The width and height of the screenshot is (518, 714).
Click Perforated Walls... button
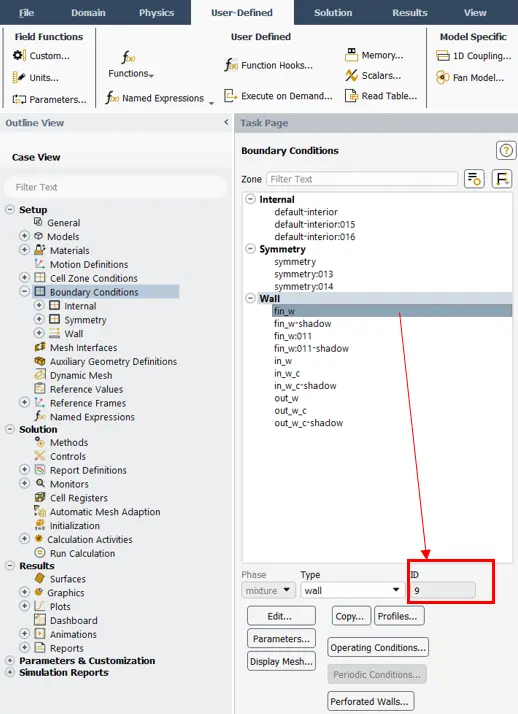pos(371,701)
